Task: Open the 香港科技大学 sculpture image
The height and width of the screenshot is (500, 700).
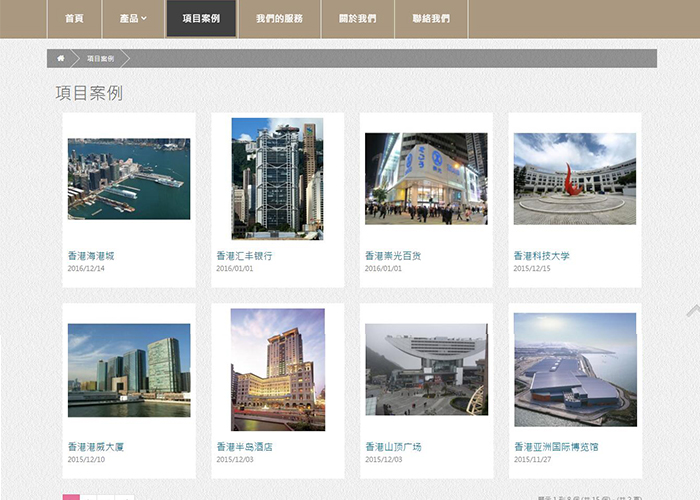Action: pyautogui.click(x=574, y=179)
